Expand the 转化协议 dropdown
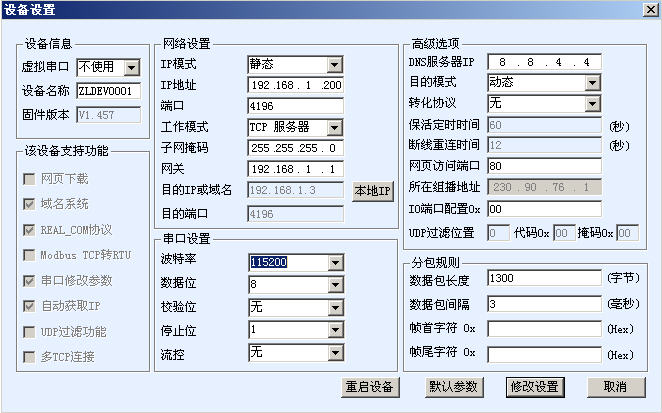 (592, 103)
